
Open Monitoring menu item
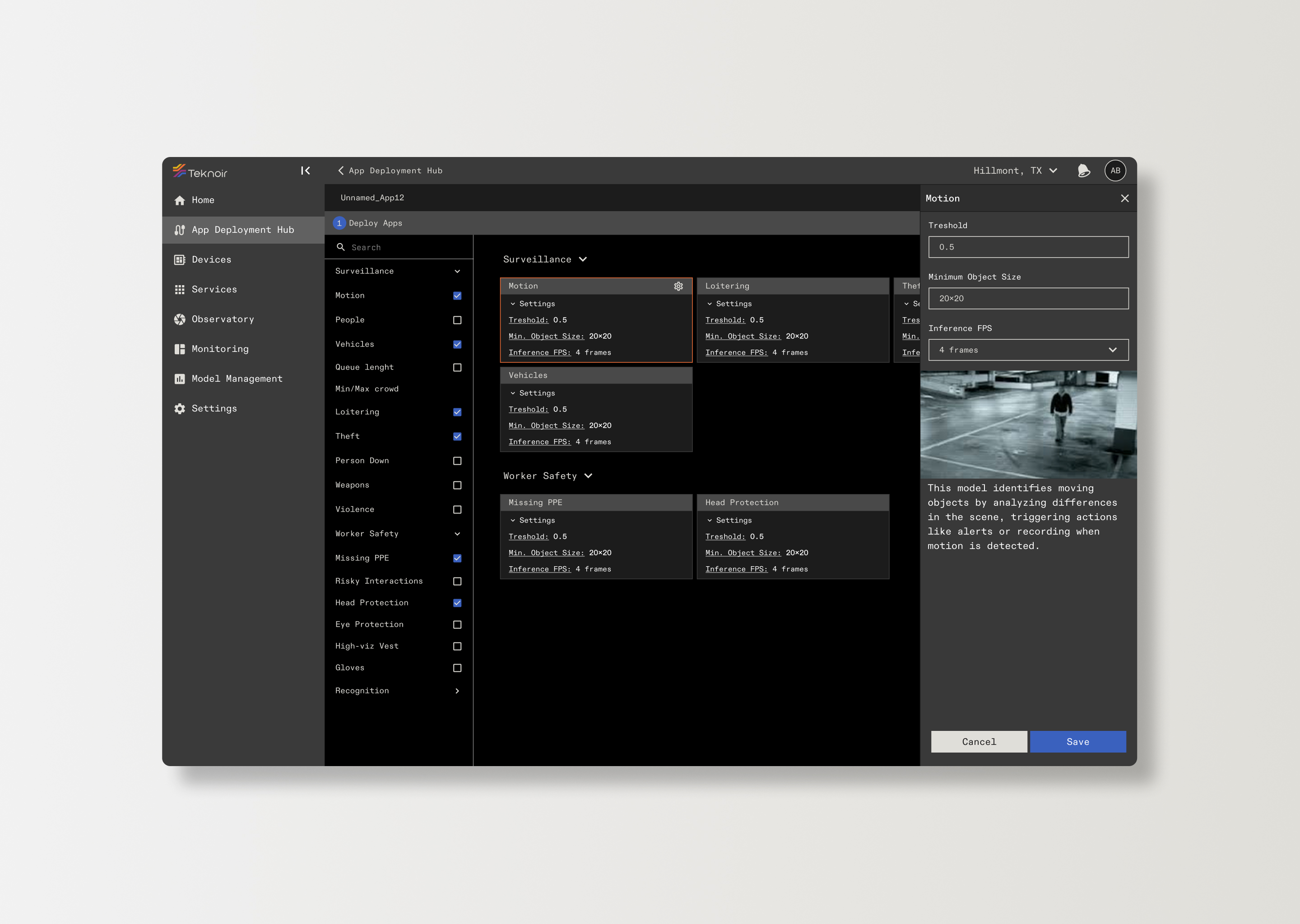point(244,349)
